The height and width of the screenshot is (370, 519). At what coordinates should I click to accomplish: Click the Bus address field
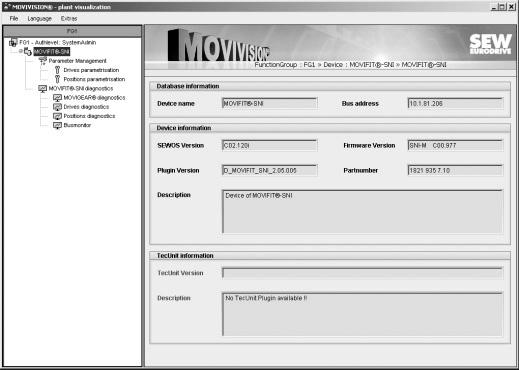(x=455, y=103)
